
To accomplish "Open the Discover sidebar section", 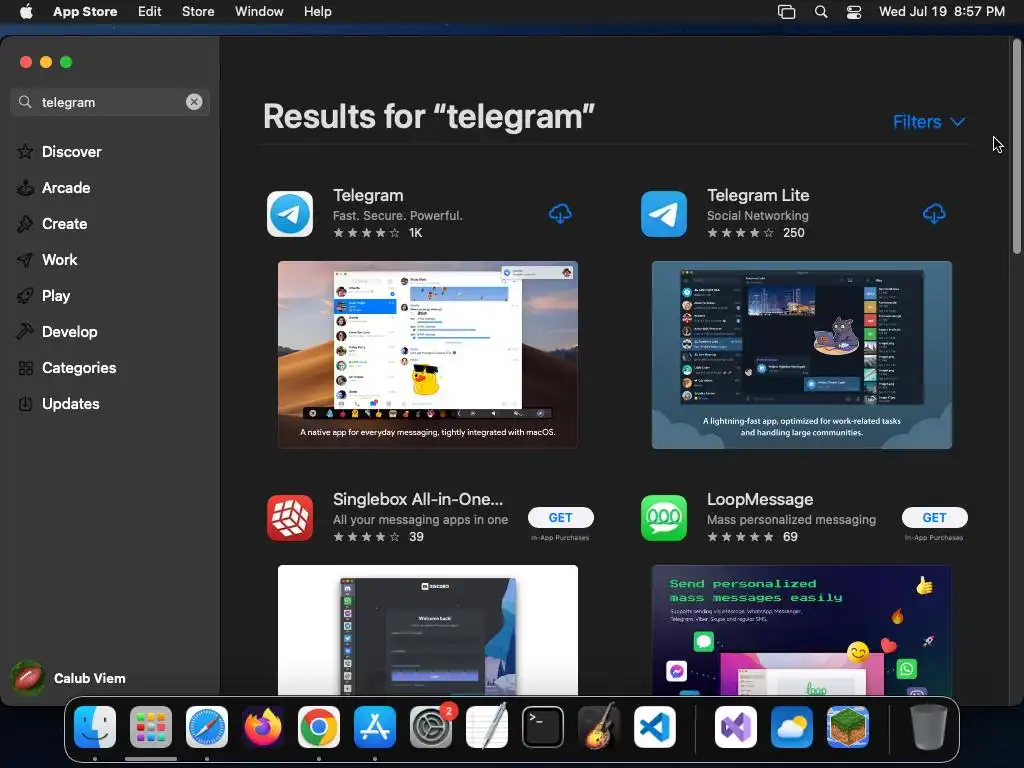I will pos(72,152).
